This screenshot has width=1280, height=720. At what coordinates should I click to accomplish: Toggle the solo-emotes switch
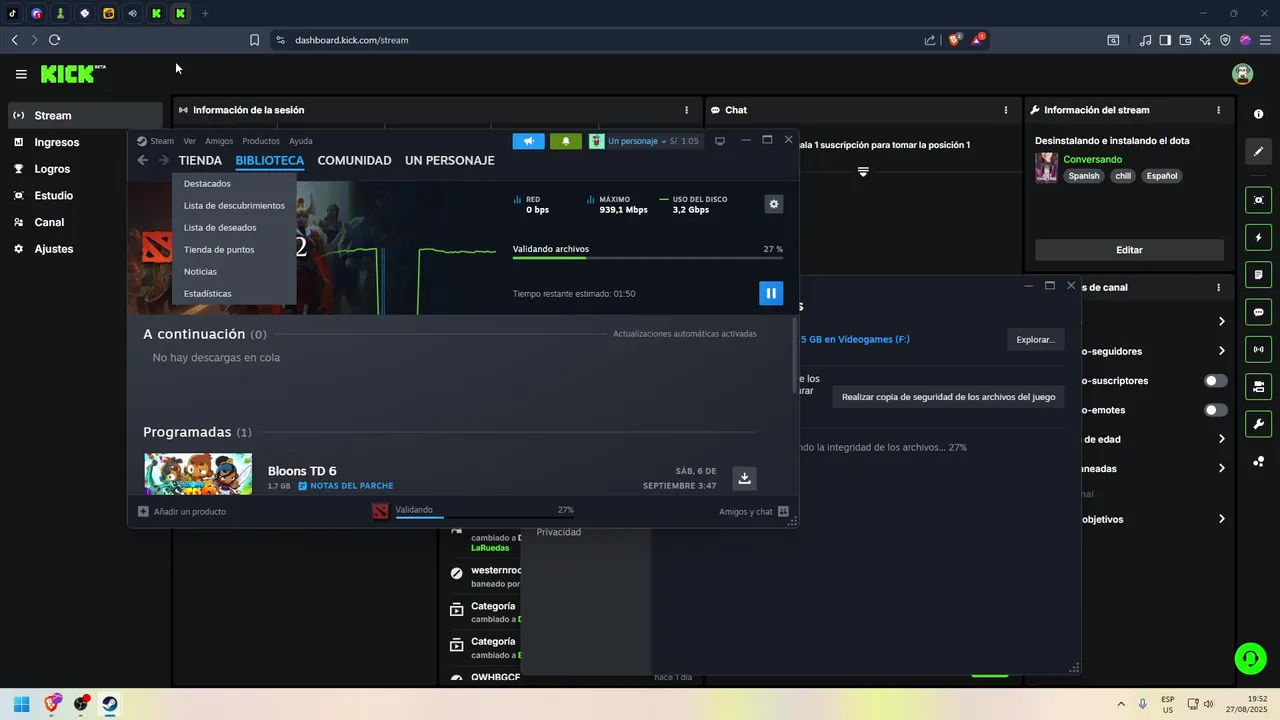[1216, 410]
